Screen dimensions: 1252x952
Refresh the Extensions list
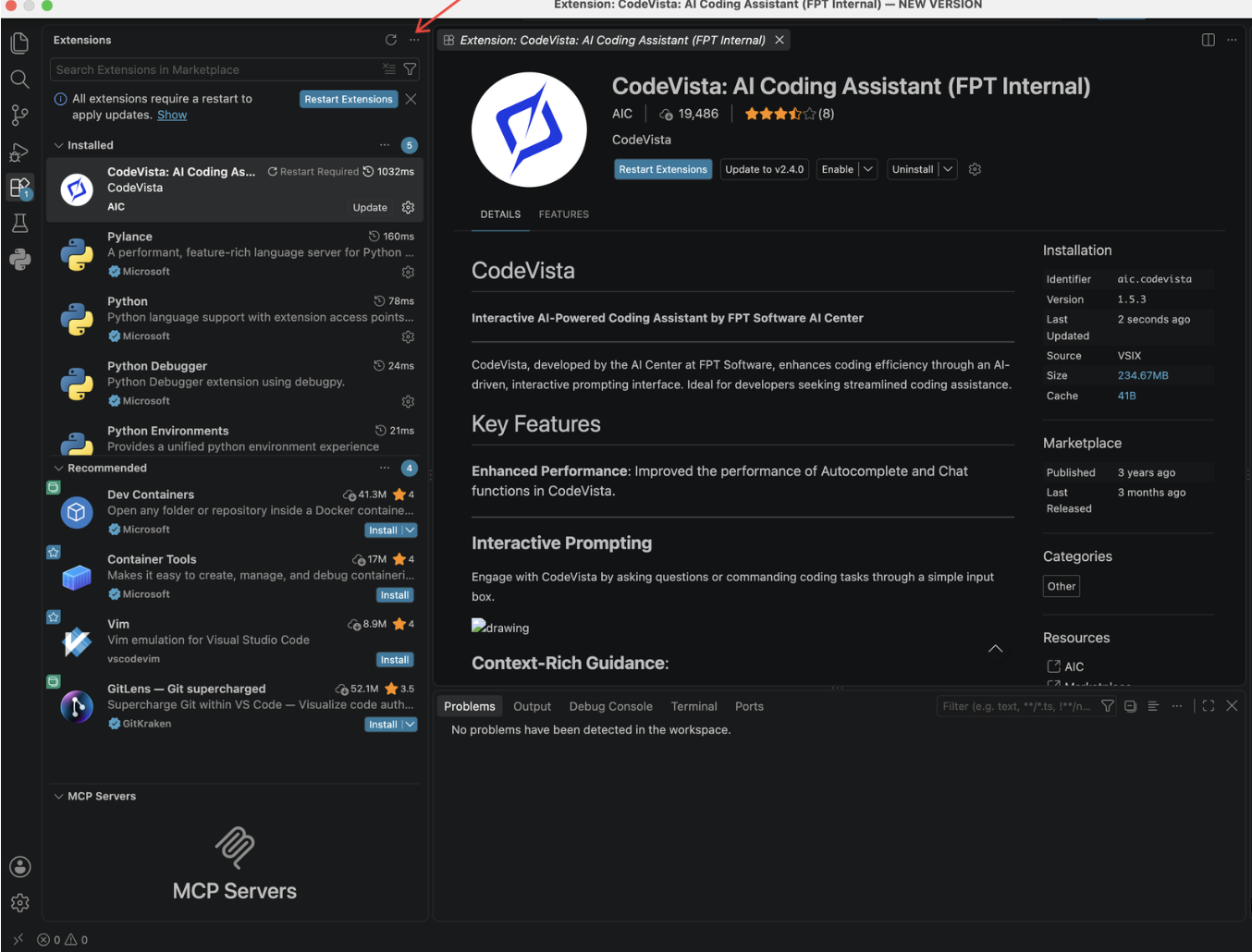click(391, 40)
